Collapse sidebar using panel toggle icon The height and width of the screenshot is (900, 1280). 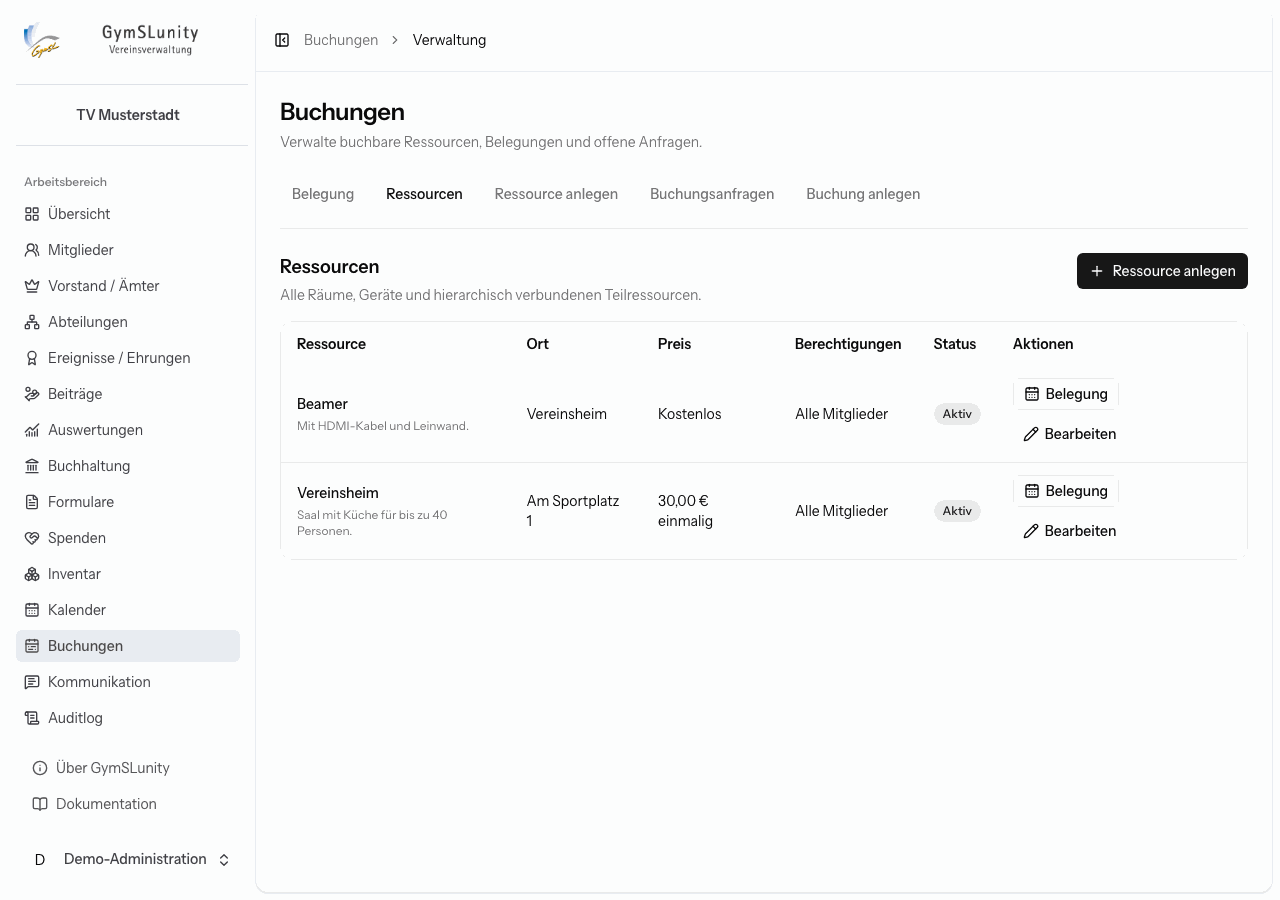[x=282, y=40]
